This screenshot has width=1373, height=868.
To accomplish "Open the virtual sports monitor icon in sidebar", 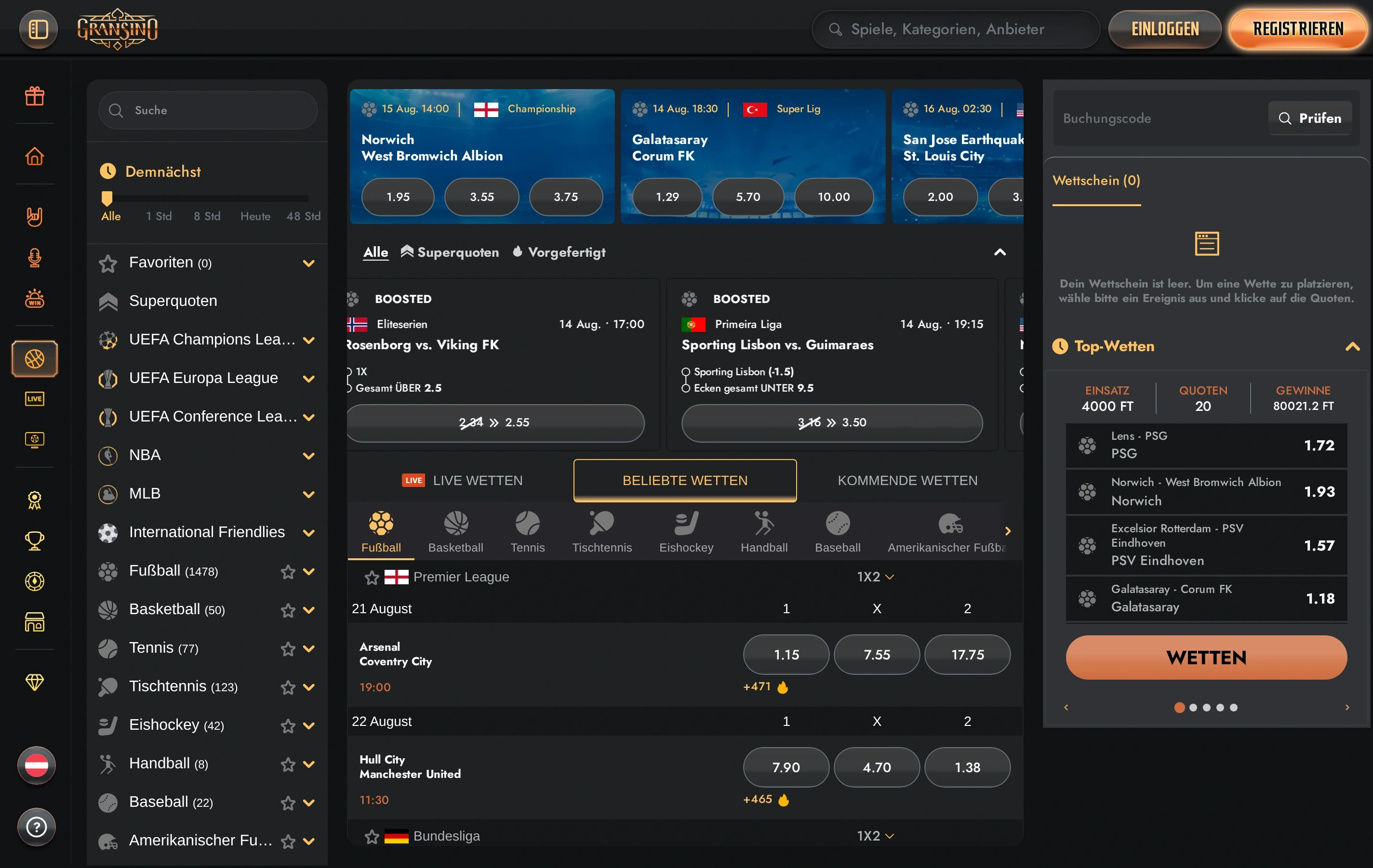I will [x=35, y=439].
